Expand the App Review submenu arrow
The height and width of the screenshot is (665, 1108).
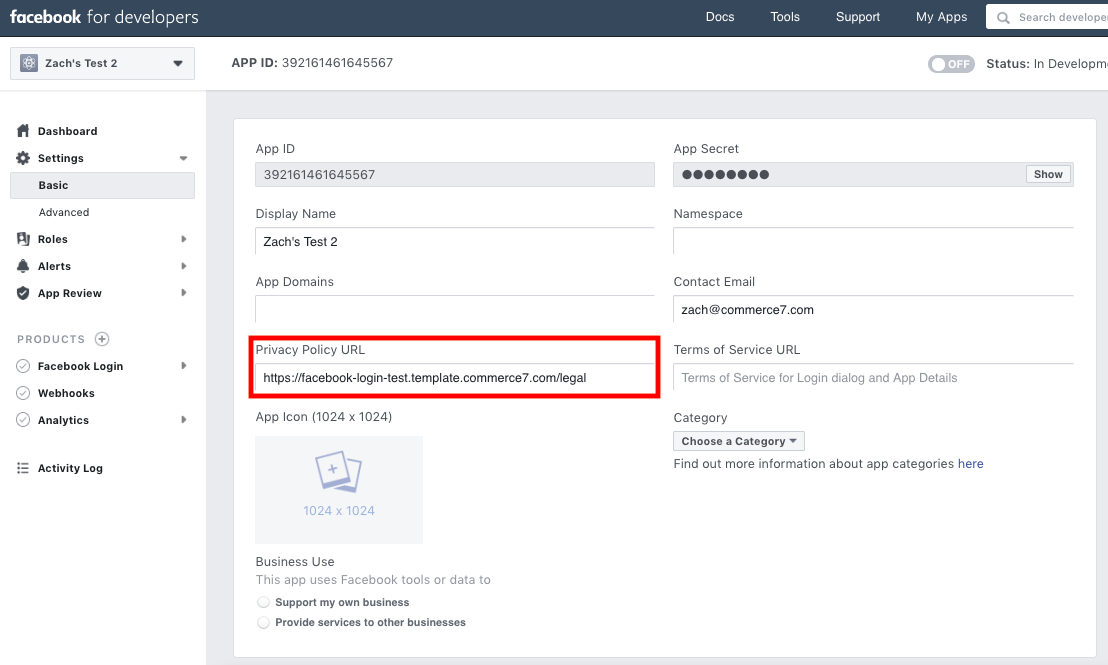tap(184, 293)
